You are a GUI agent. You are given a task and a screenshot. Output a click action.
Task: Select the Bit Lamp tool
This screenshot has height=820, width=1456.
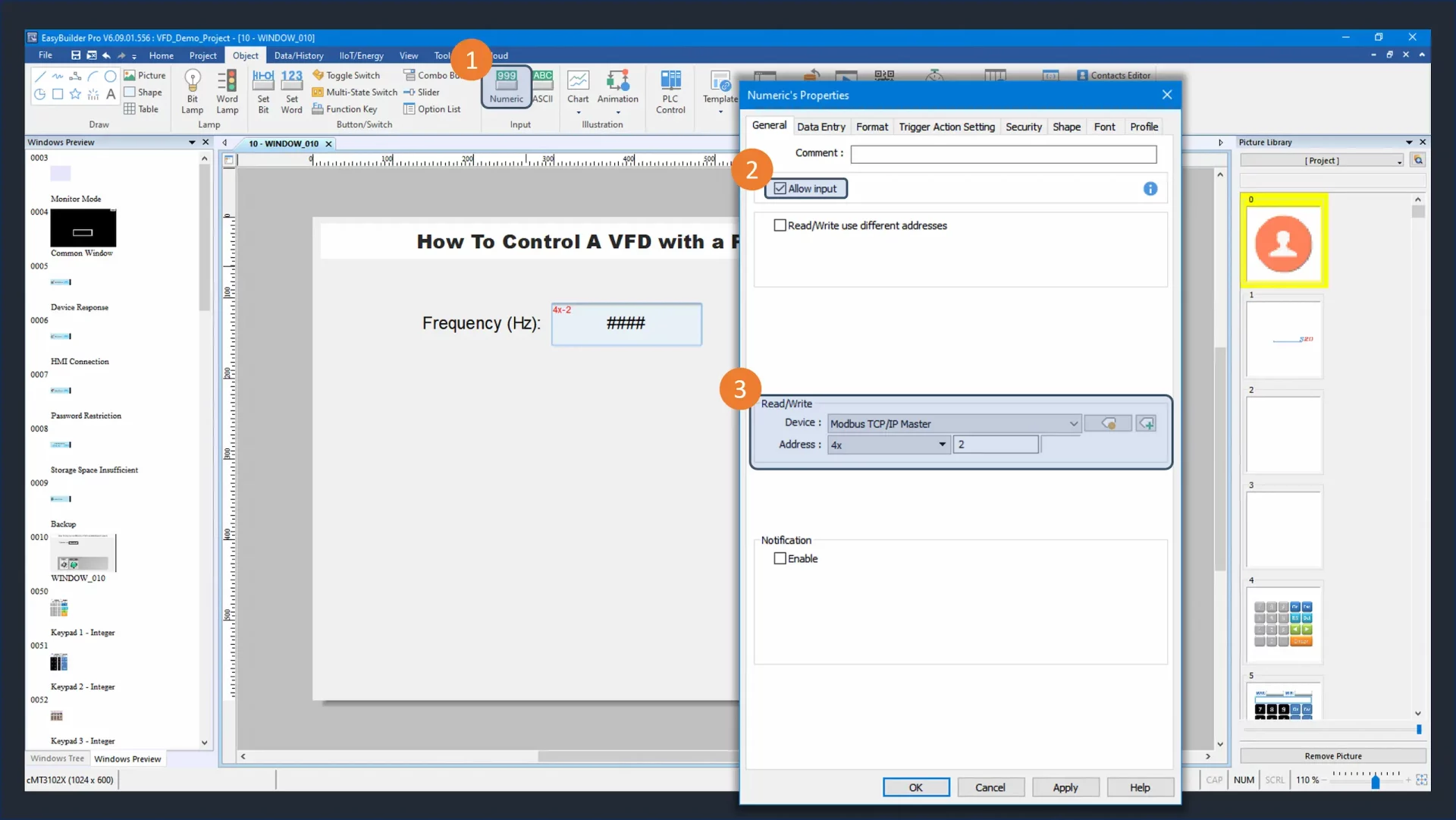[x=192, y=90]
